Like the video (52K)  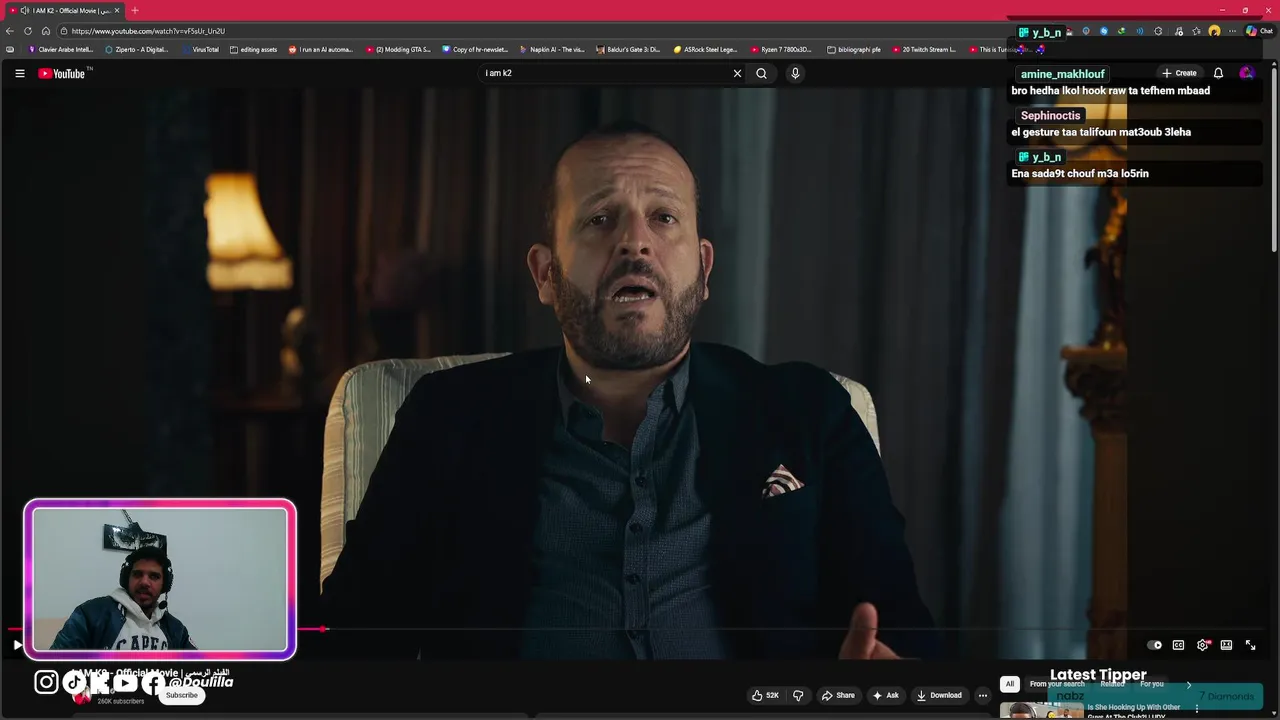(765, 695)
